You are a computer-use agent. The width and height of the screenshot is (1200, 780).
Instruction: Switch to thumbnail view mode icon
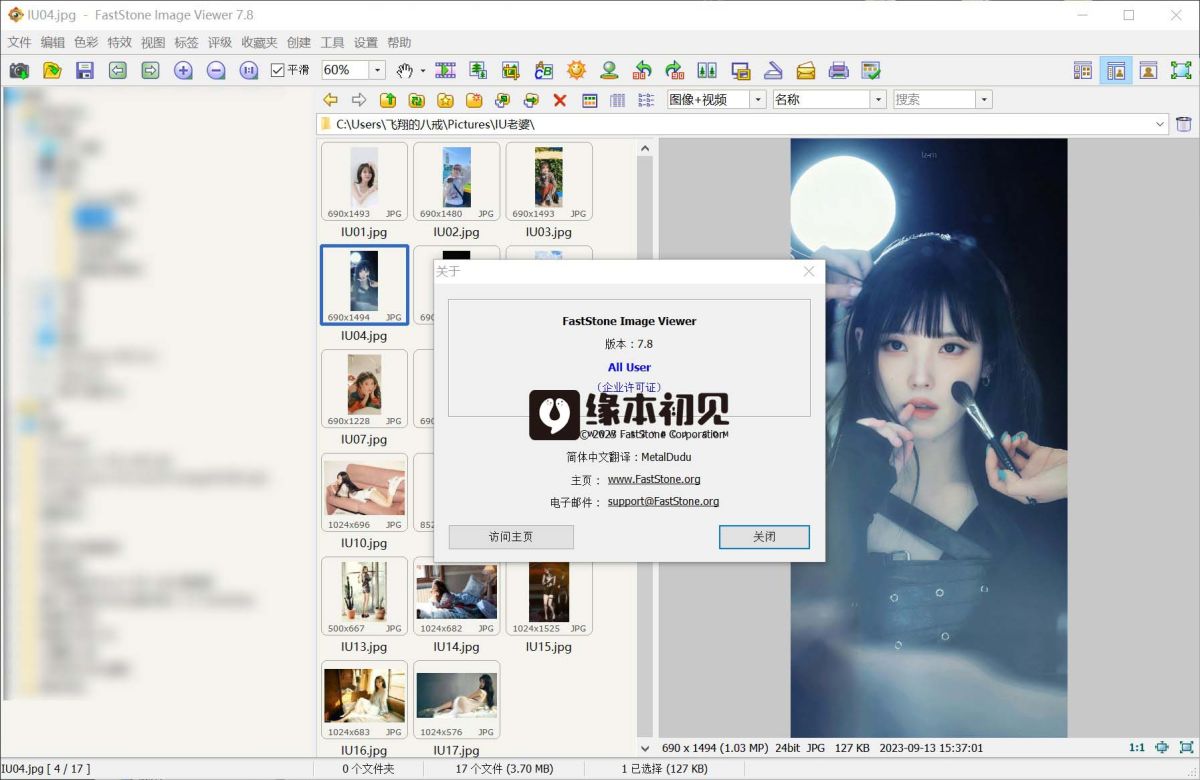point(590,100)
